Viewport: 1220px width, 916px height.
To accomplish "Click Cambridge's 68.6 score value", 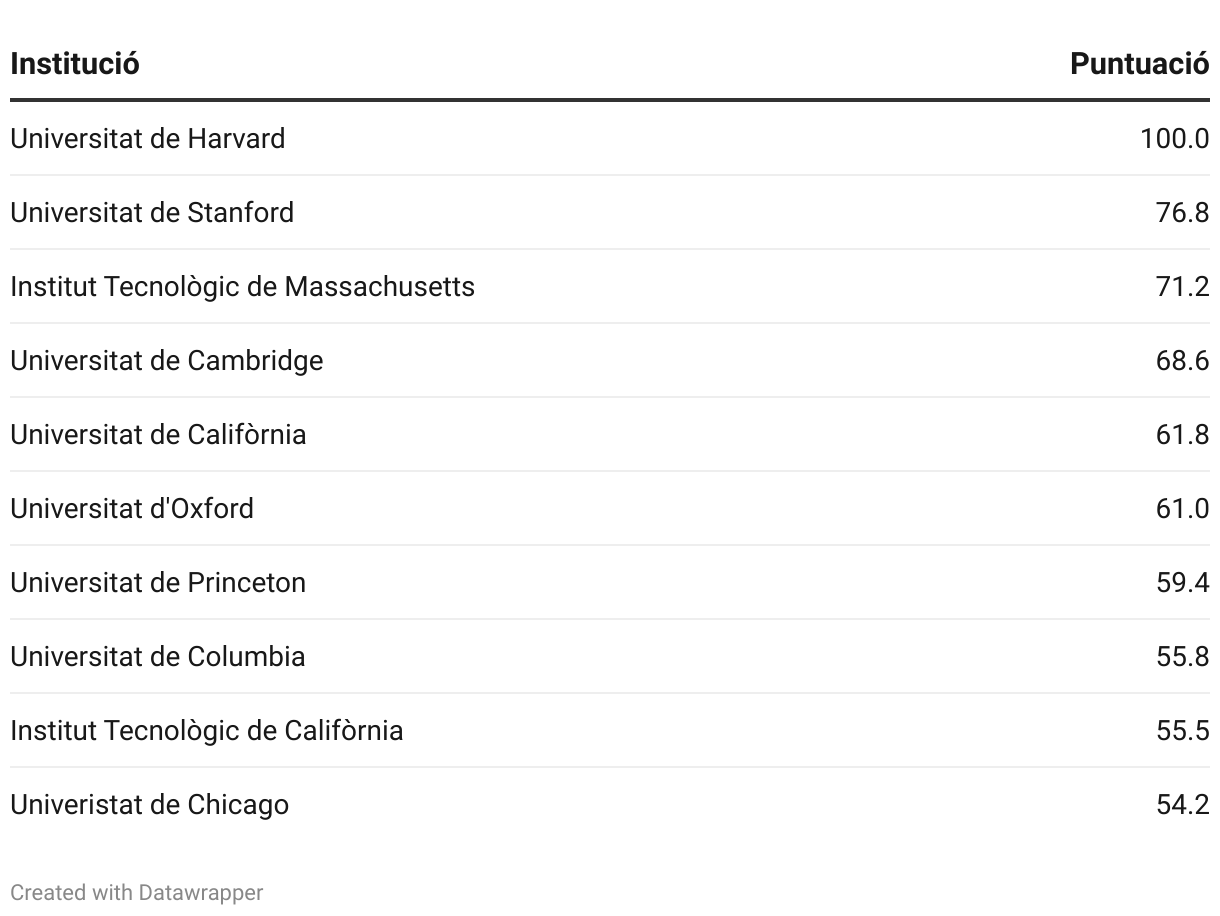I will click(x=1182, y=360).
